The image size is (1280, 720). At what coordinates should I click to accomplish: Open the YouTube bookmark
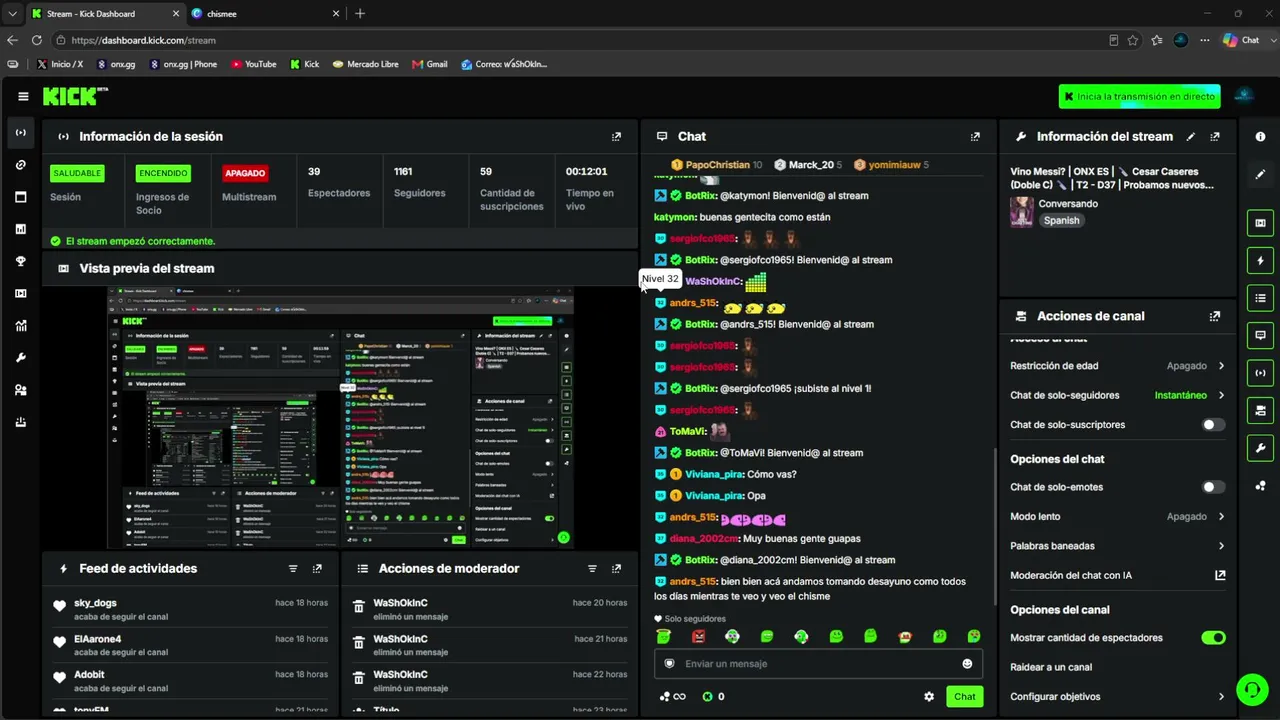(x=254, y=64)
